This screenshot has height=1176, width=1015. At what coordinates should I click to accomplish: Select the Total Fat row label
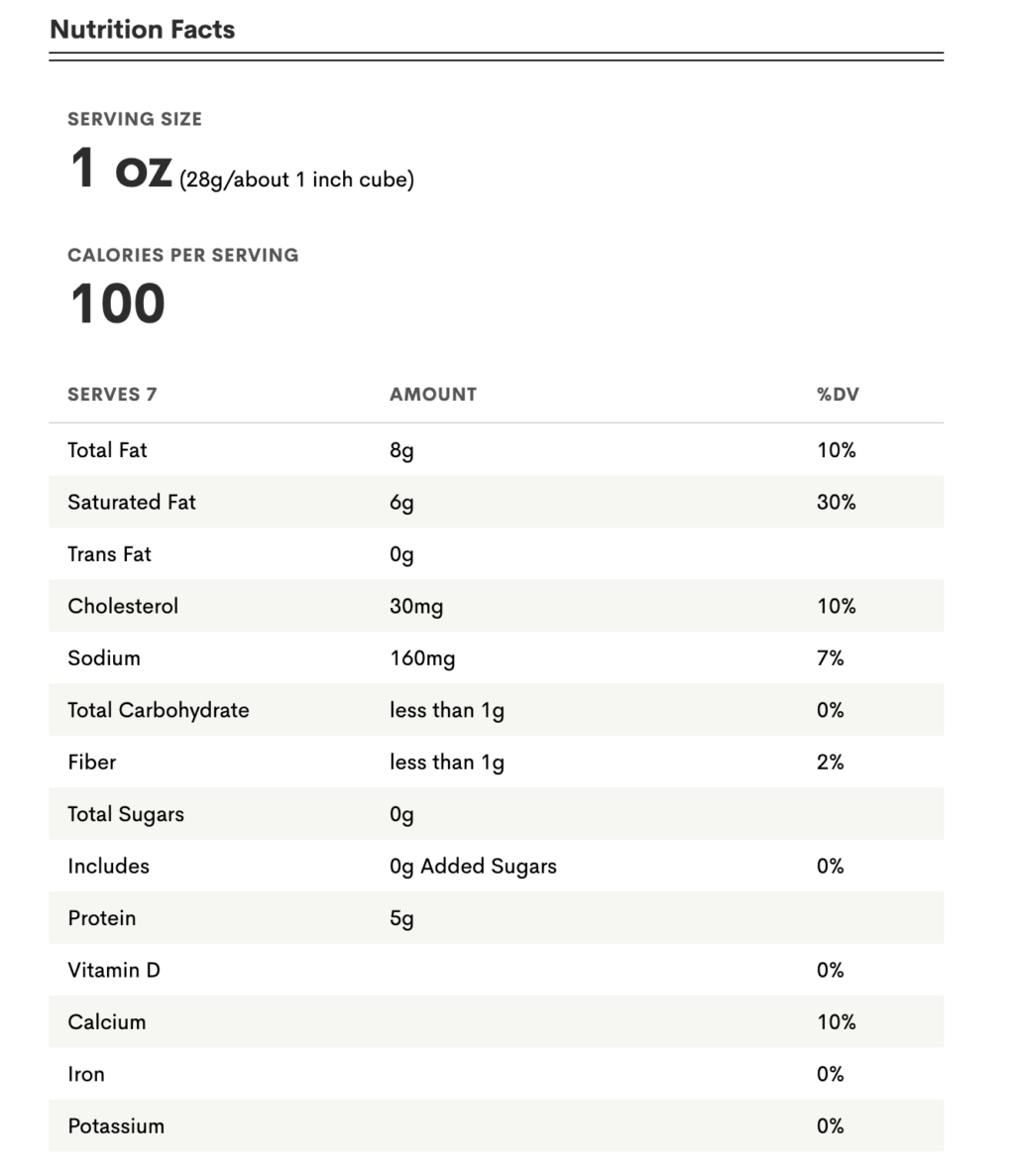107,450
